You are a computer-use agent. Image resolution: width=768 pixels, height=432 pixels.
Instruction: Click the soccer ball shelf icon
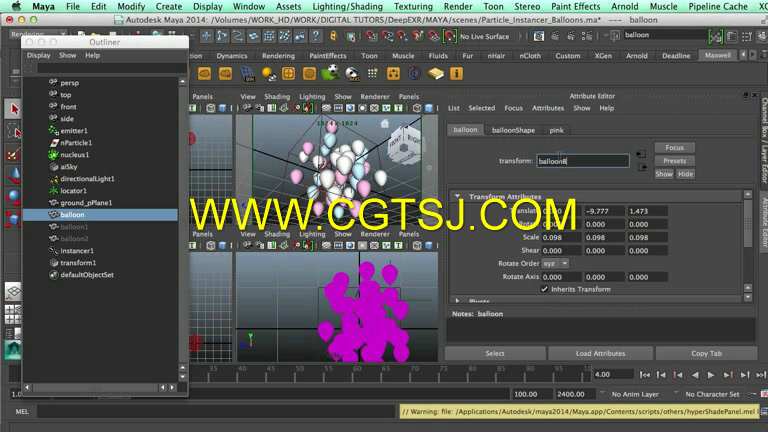331,73
